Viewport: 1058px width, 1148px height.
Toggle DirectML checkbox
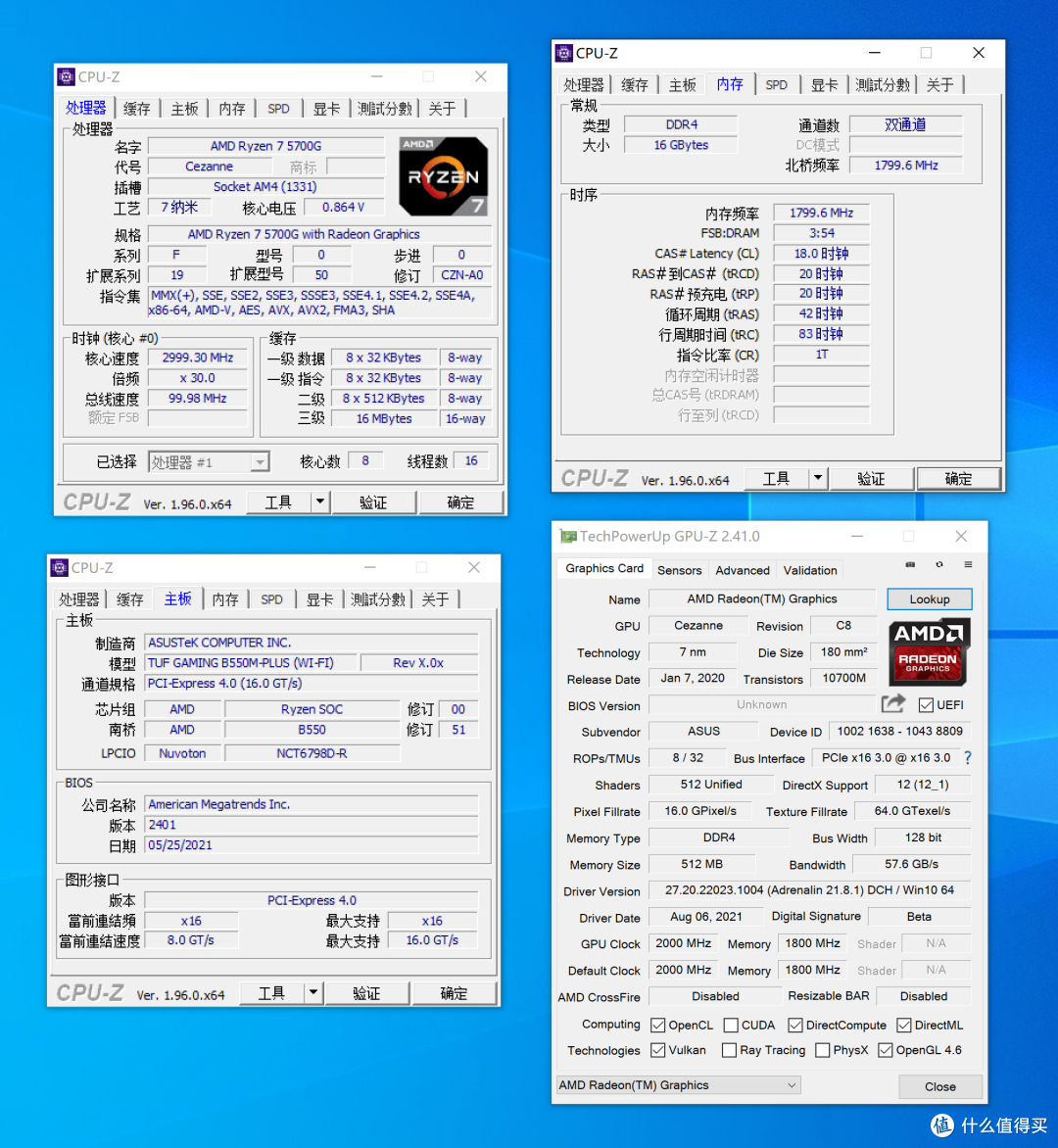[903, 1025]
